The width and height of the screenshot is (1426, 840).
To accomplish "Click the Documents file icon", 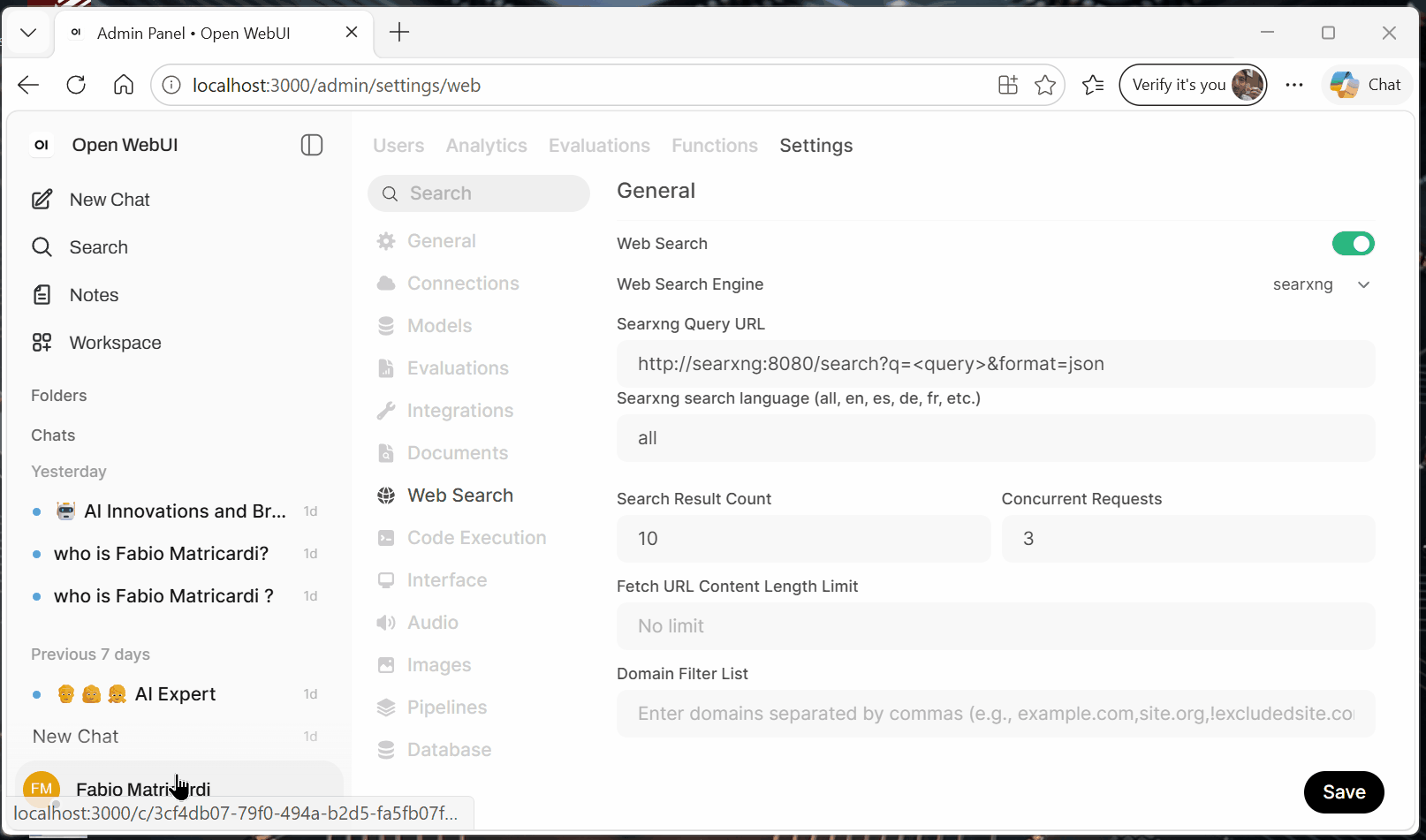I will pos(386,453).
